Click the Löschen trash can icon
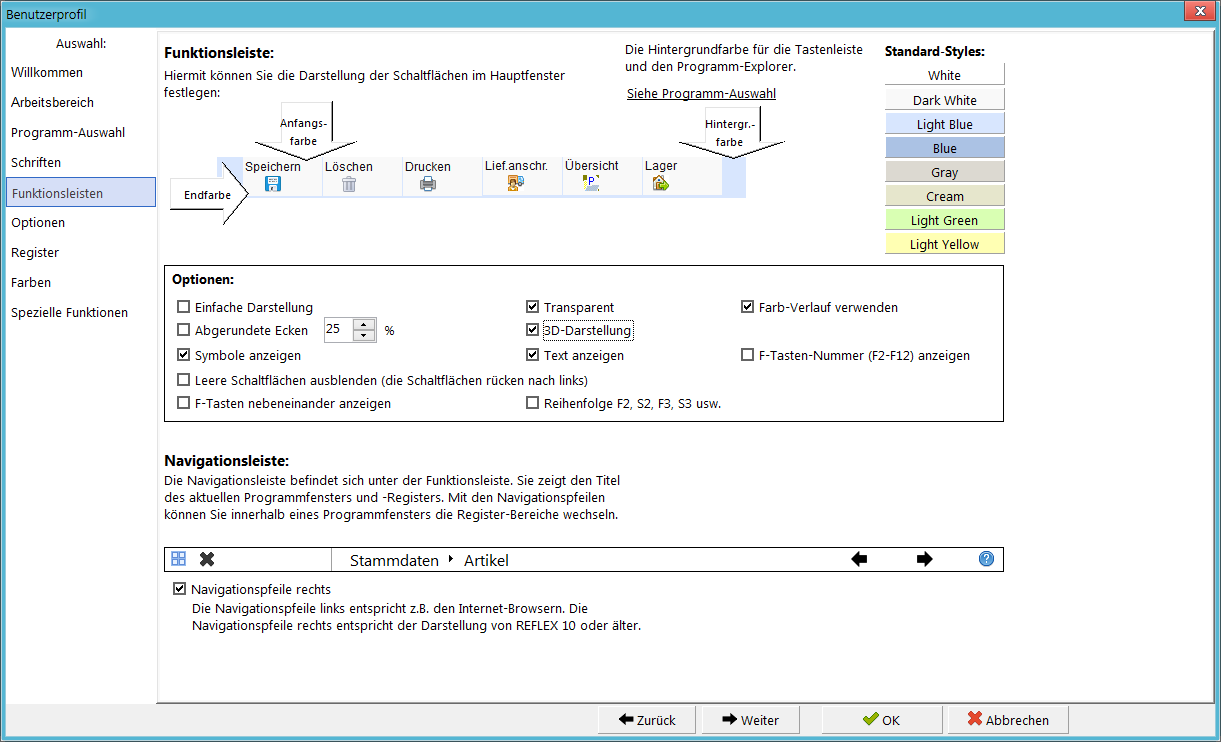The image size is (1221, 742). [349, 184]
